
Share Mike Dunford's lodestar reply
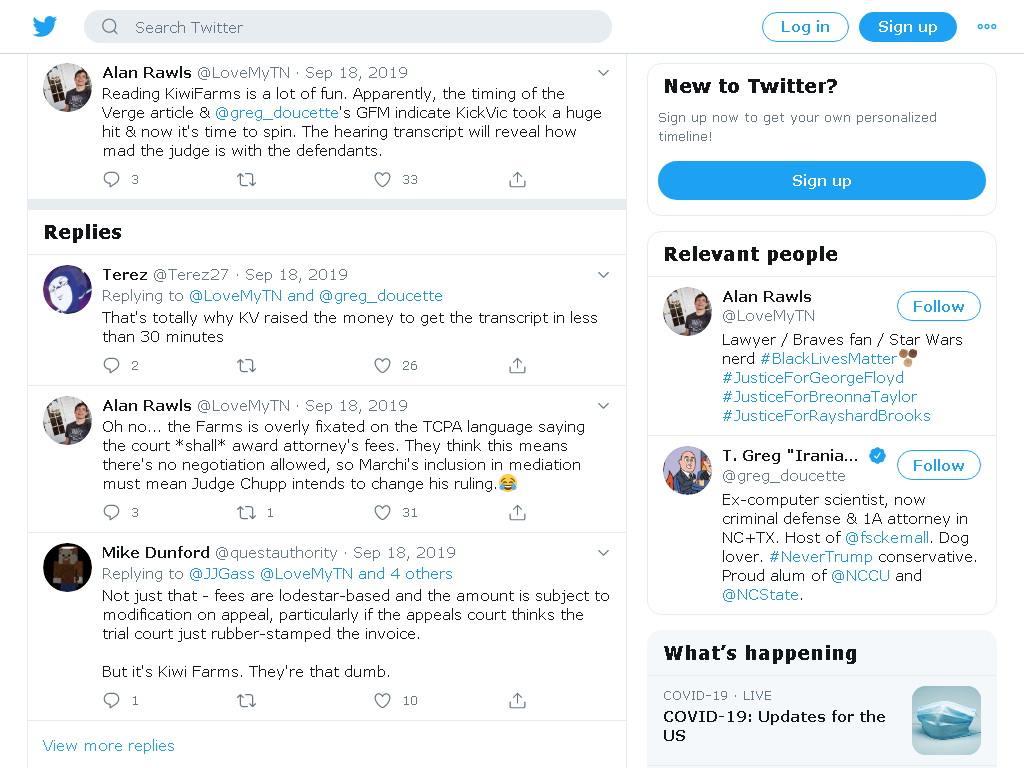[517, 701]
